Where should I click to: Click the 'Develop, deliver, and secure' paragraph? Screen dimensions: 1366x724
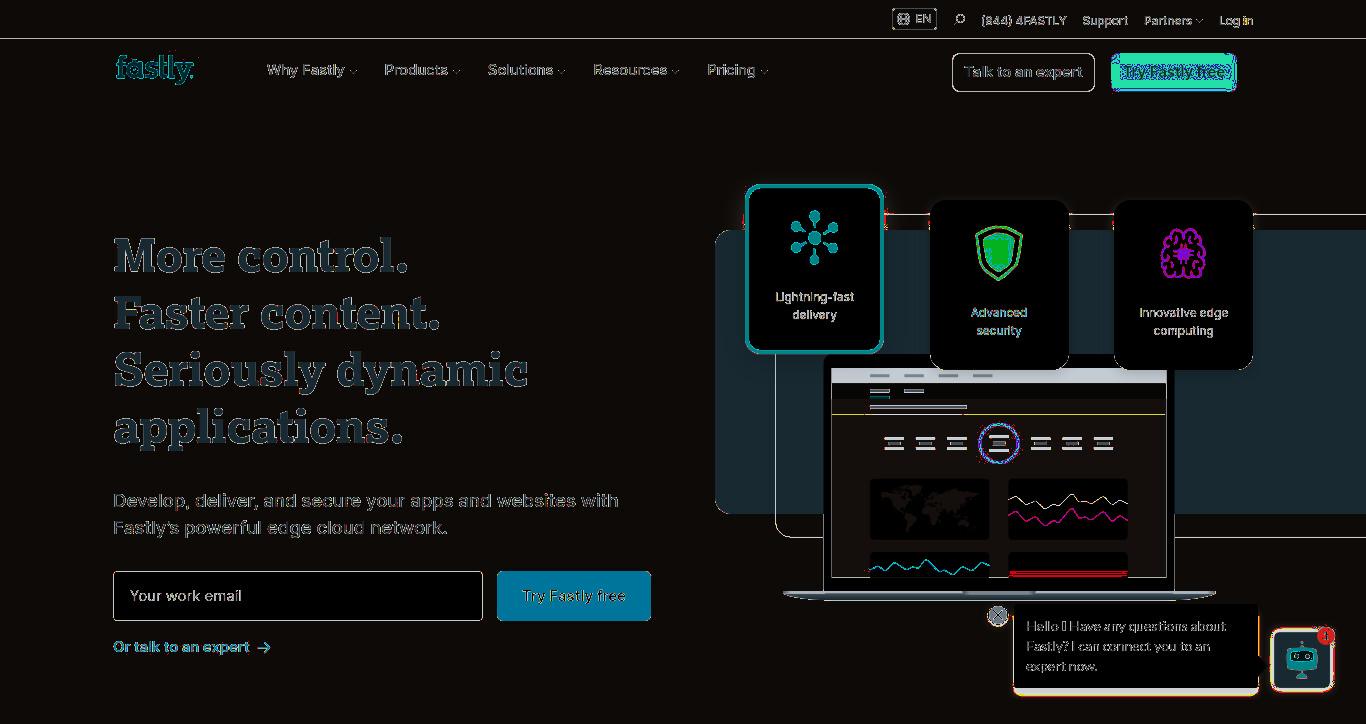366,514
